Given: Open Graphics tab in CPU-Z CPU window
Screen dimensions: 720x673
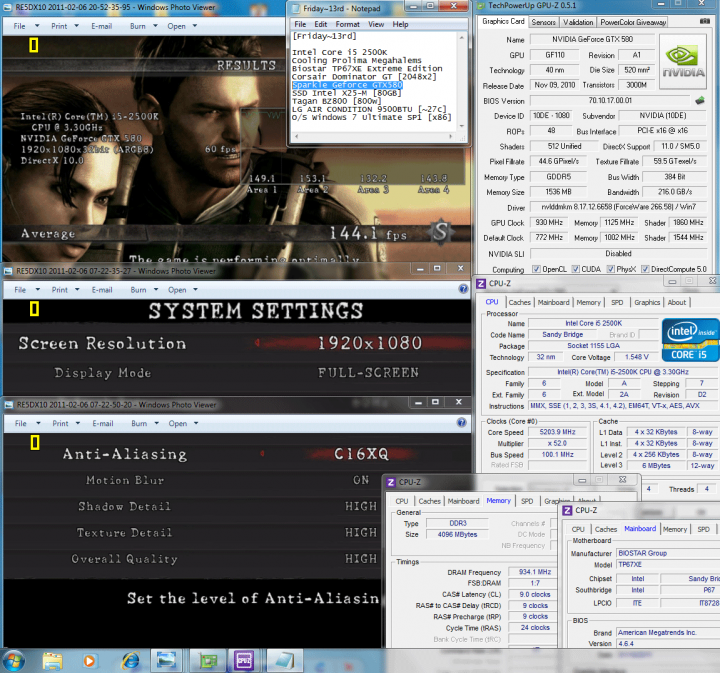Looking at the screenshot, I should (647, 302).
